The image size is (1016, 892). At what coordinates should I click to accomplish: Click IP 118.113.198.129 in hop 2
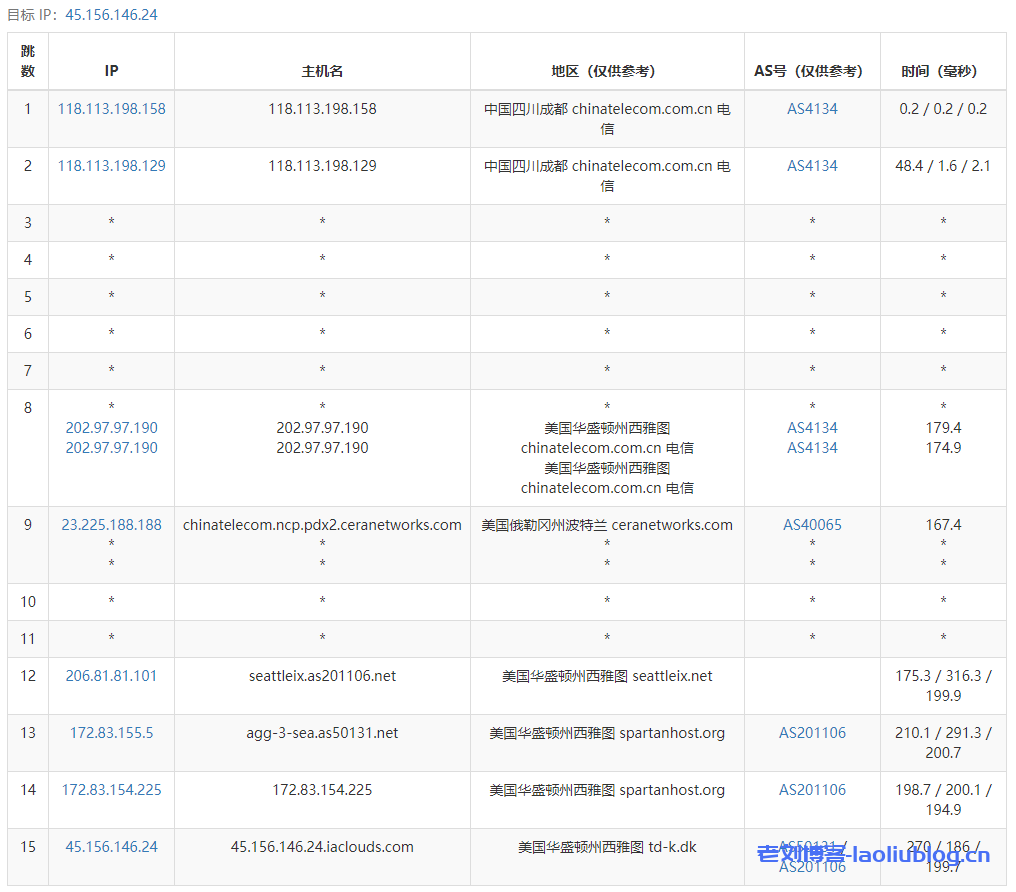click(110, 166)
